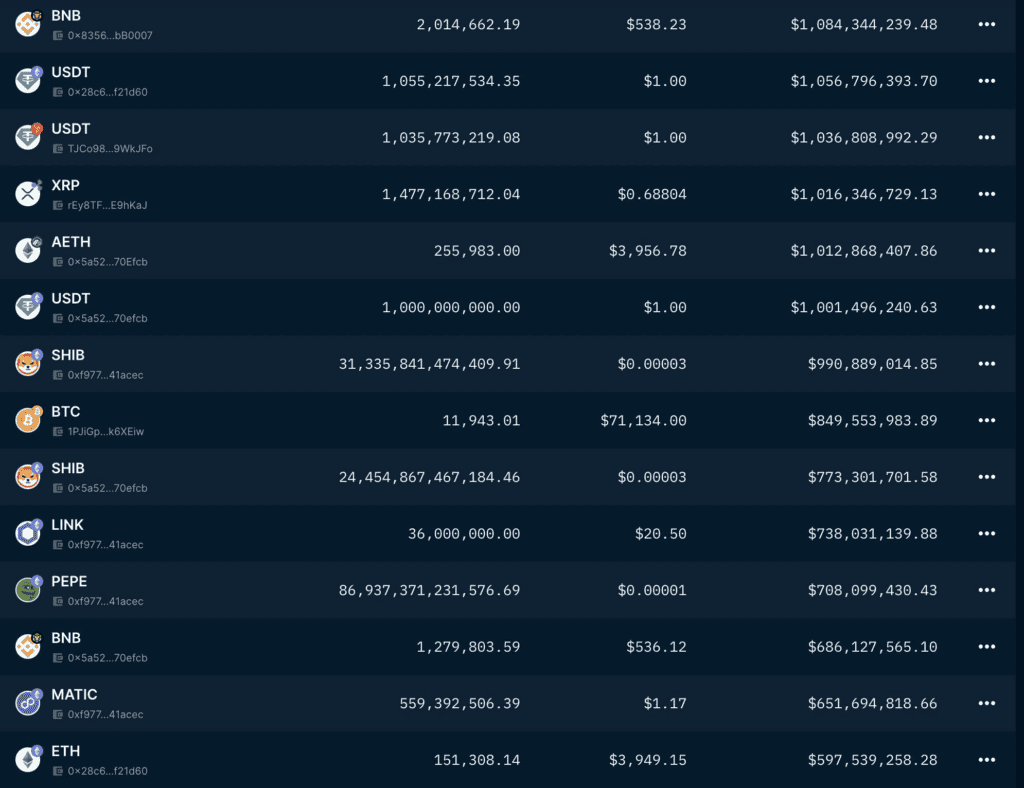The height and width of the screenshot is (788, 1024).
Task: Click the ETH token icon in last row
Action: (27, 760)
